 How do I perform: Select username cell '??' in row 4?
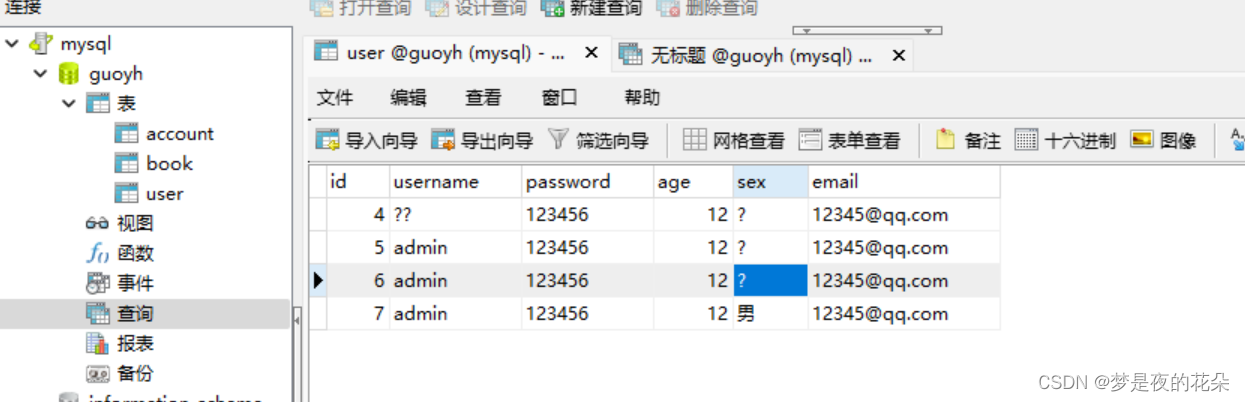click(456, 214)
